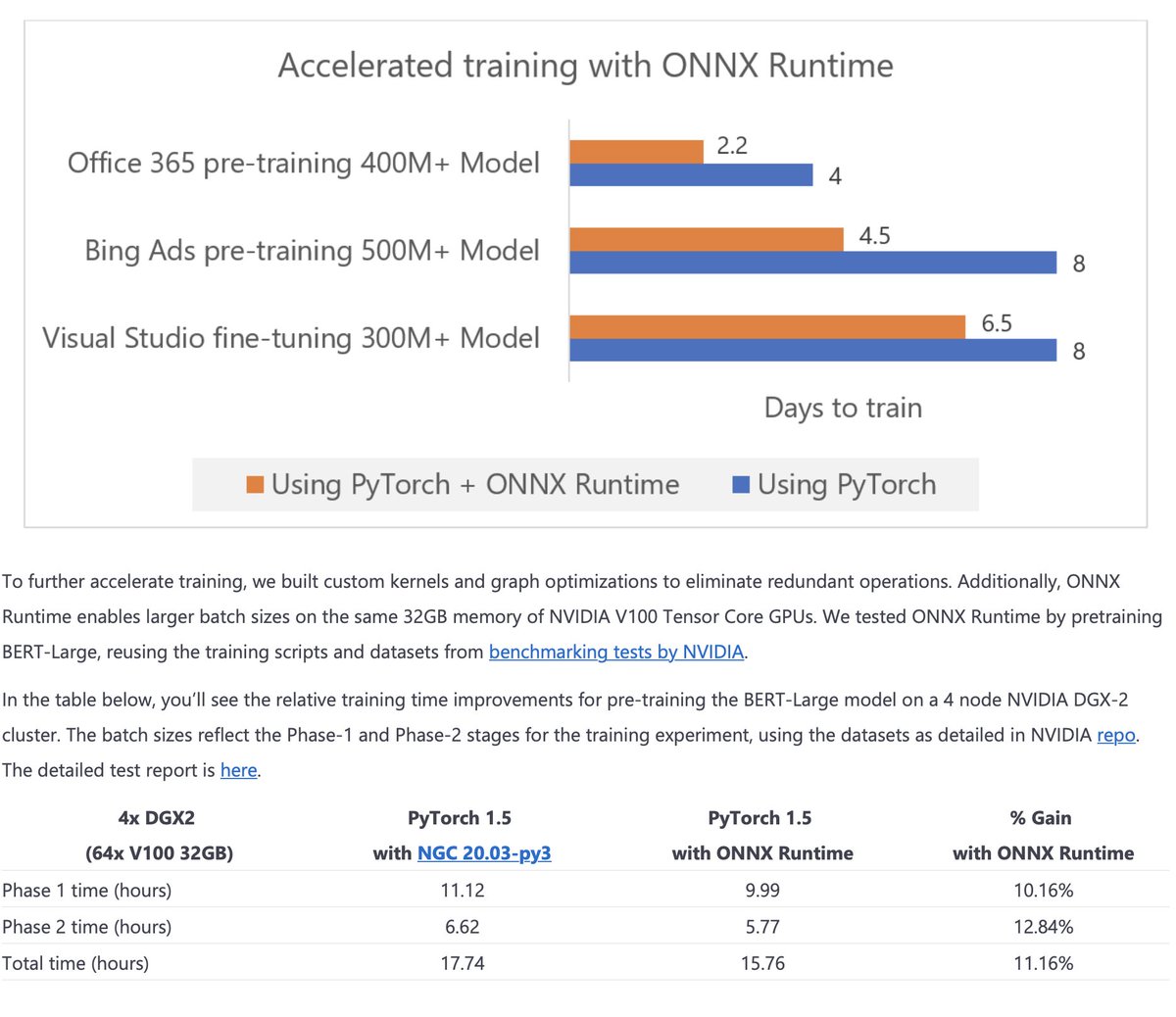This screenshot has height=1017, width=1176.
Task: Click the 4.5 data label
Action: point(874,236)
